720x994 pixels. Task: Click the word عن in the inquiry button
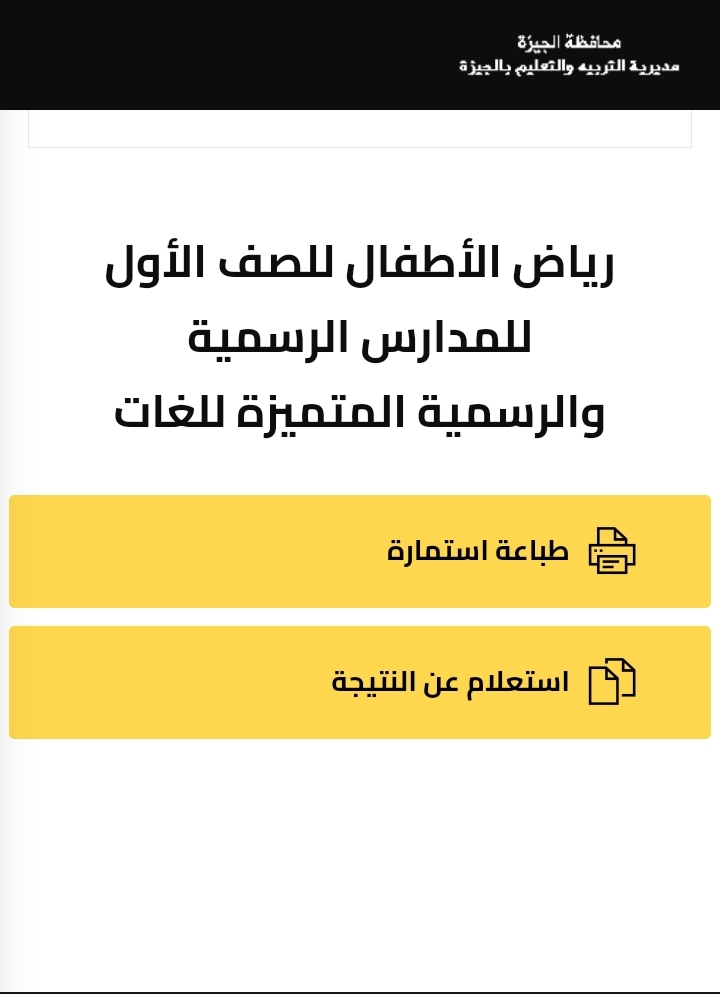(438, 682)
